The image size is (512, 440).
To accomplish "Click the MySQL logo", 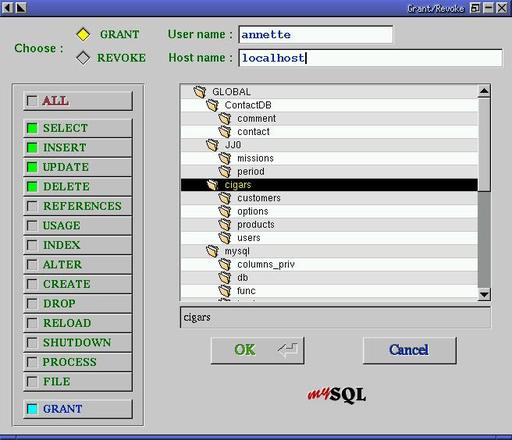I will [336, 395].
